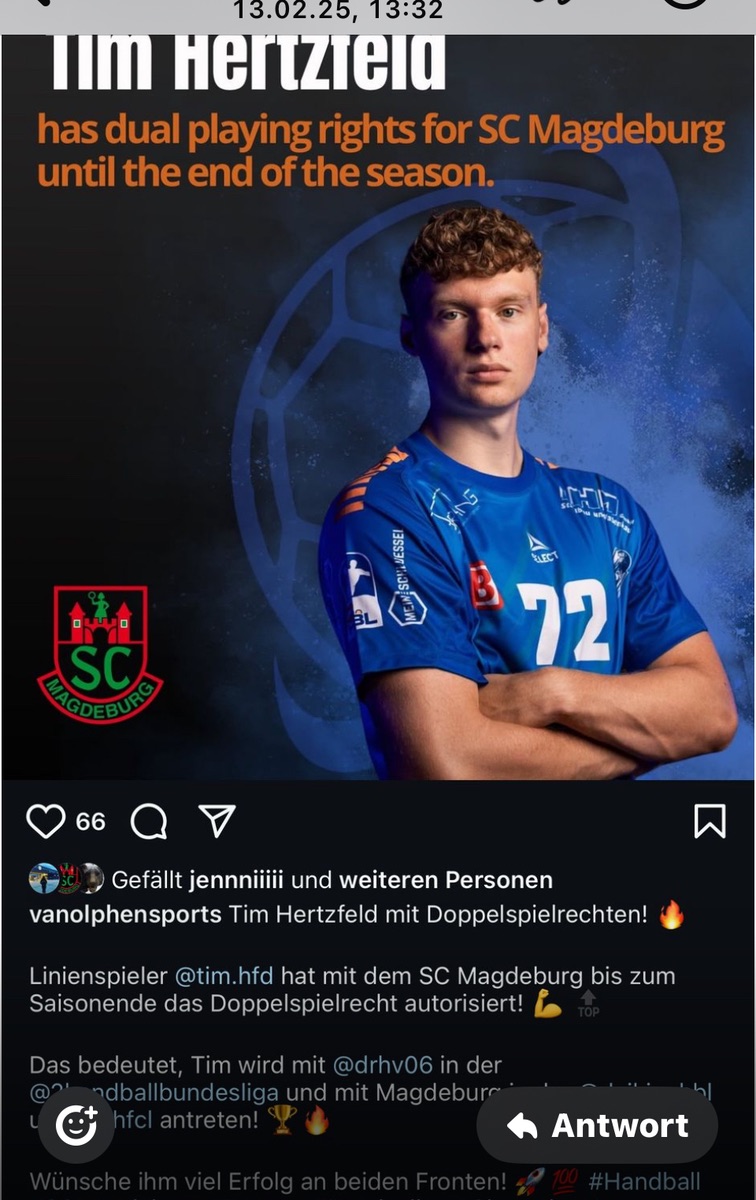Viewport: 756px width, 1200px height.
Task: Tap the liker avatar thumbnails
Action: (x=66, y=879)
